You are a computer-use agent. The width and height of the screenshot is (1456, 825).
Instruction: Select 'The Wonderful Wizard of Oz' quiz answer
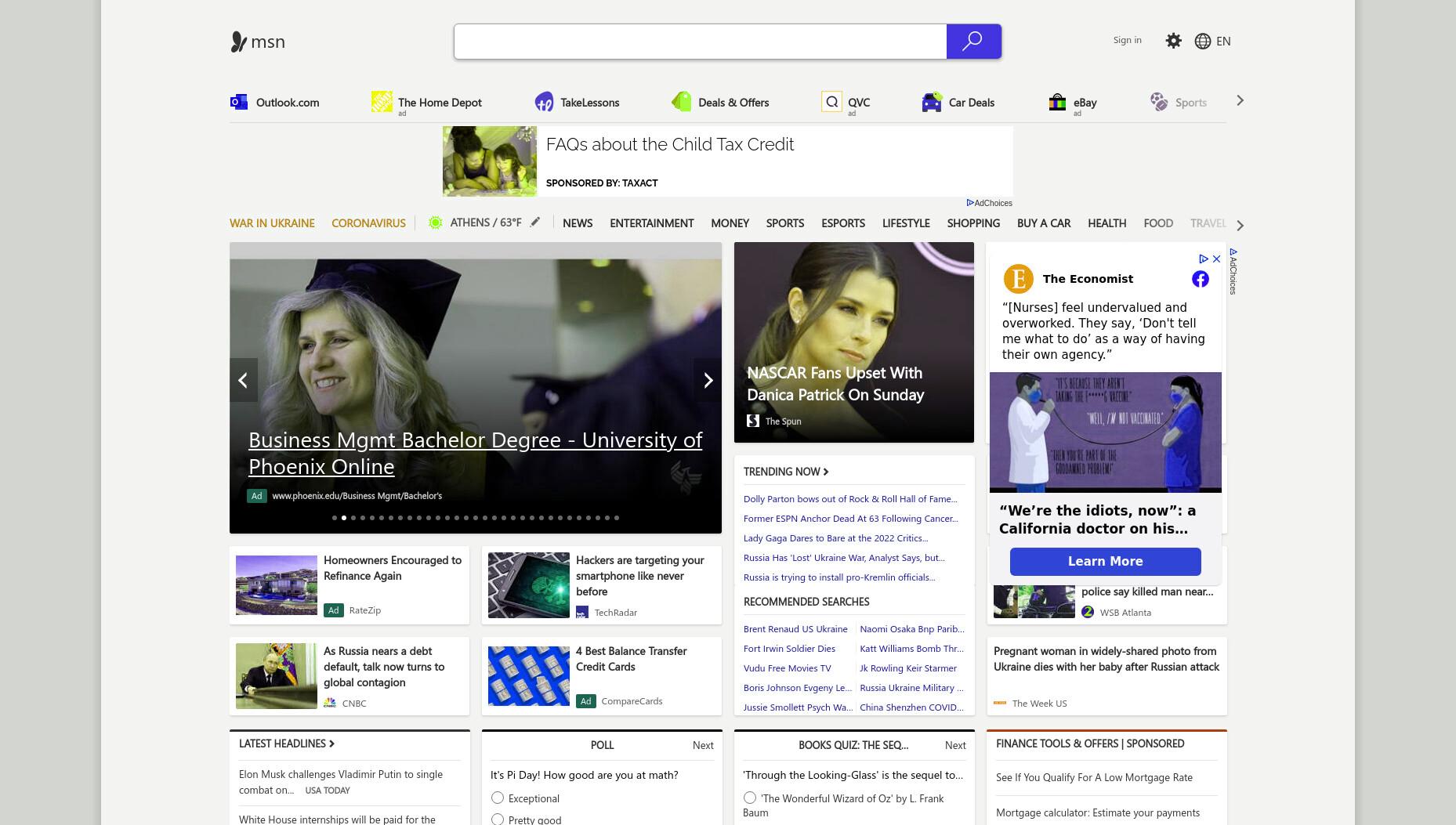750,798
